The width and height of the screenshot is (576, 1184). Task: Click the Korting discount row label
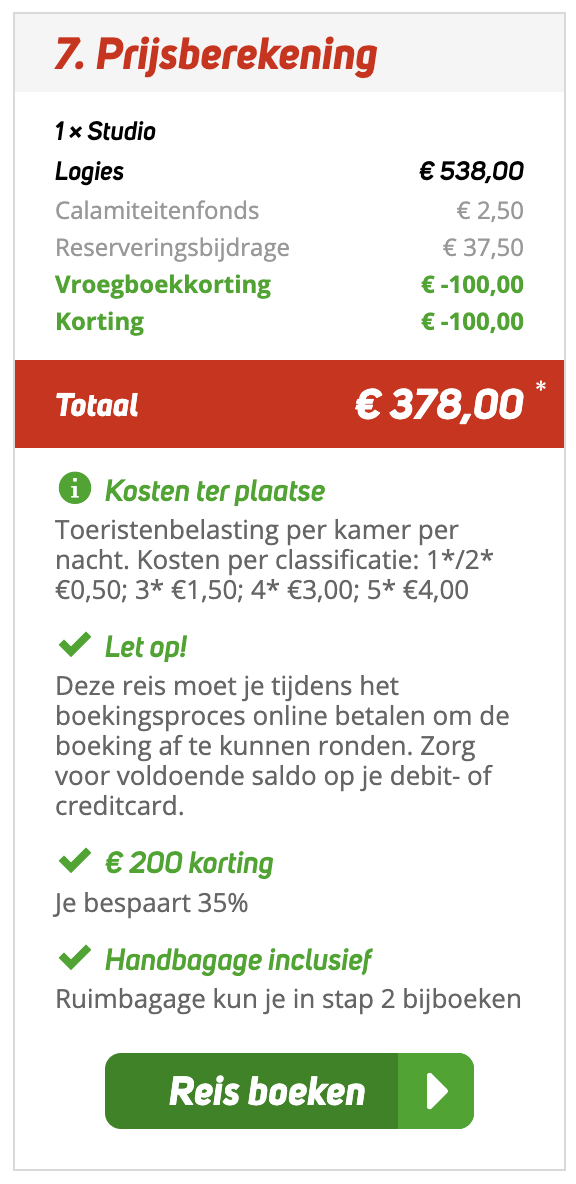point(100,322)
